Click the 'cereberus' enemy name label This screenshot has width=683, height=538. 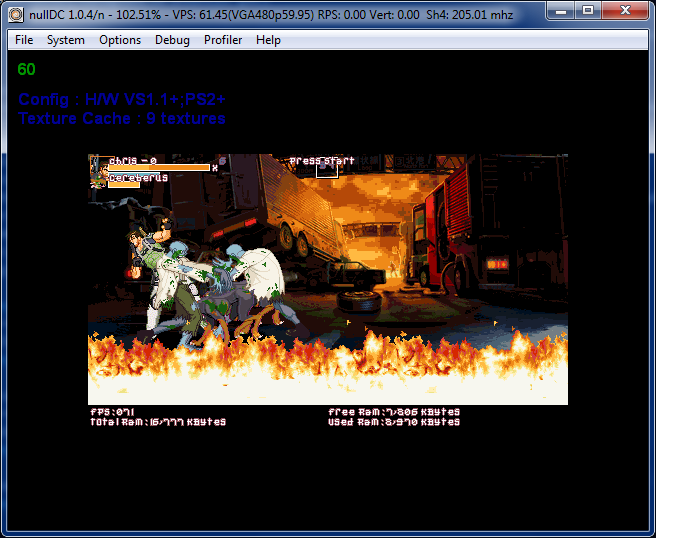[139, 177]
